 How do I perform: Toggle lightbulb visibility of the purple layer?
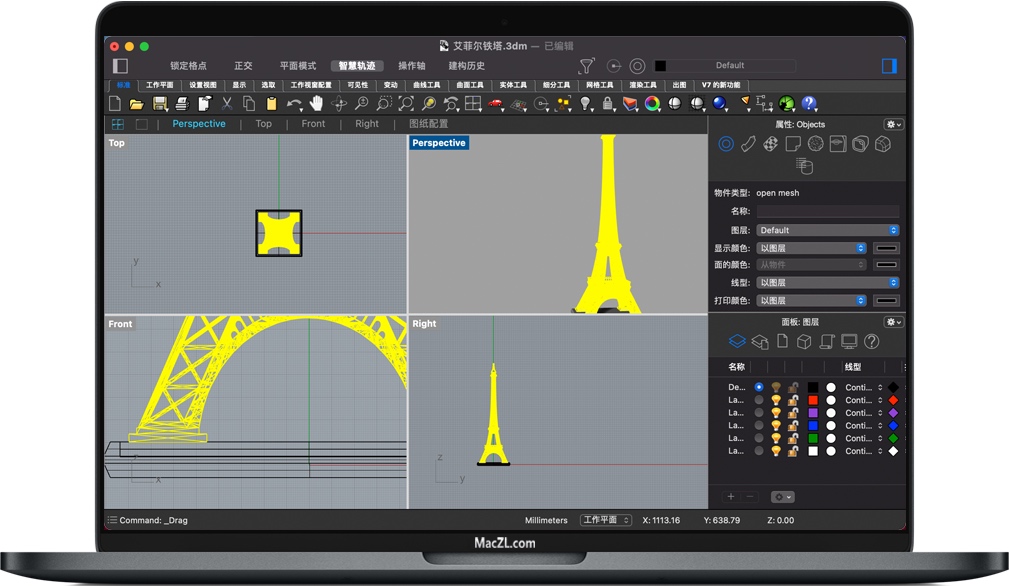tap(776, 413)
